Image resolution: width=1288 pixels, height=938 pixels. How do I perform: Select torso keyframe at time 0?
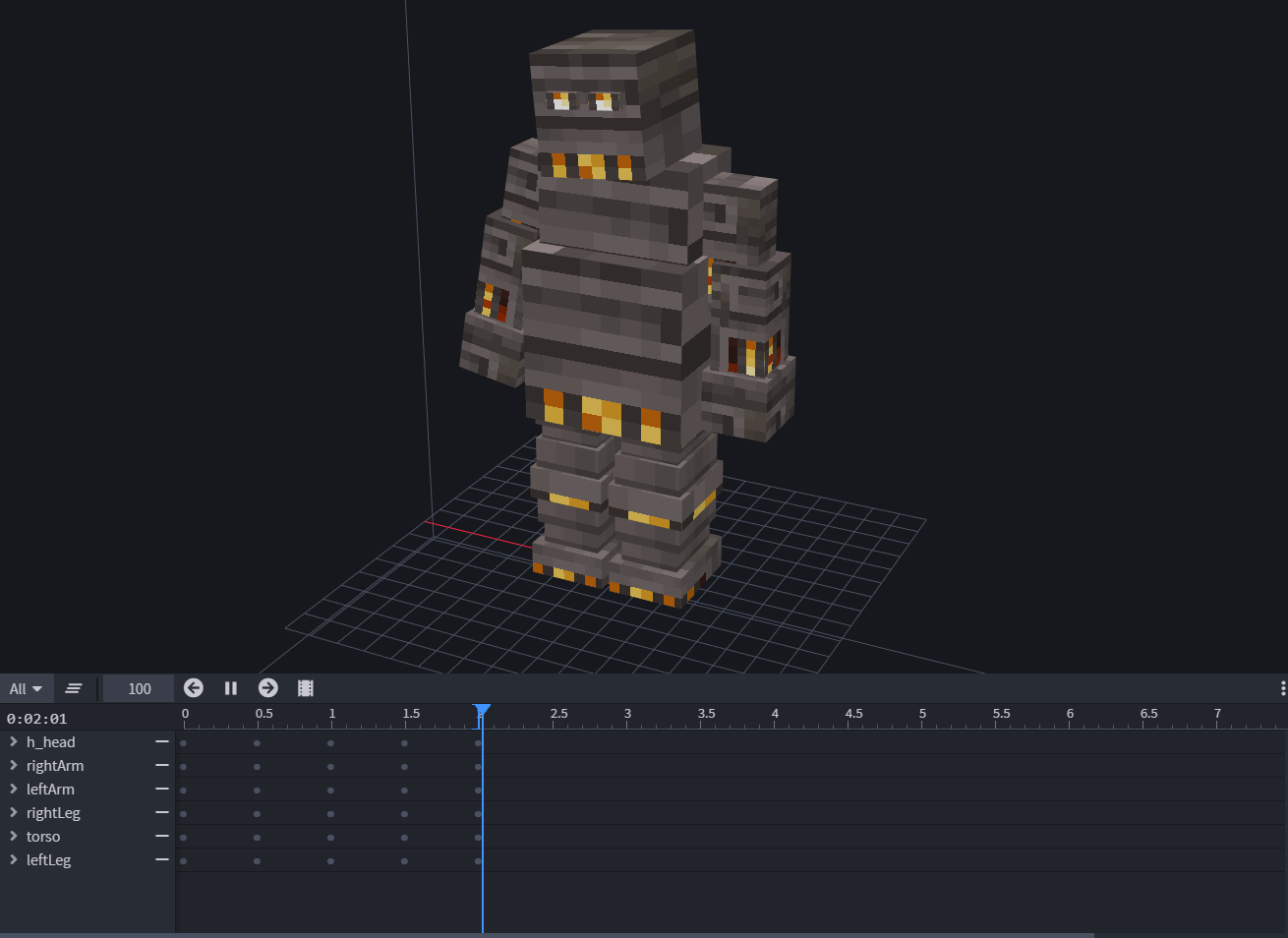pos(183,838)
